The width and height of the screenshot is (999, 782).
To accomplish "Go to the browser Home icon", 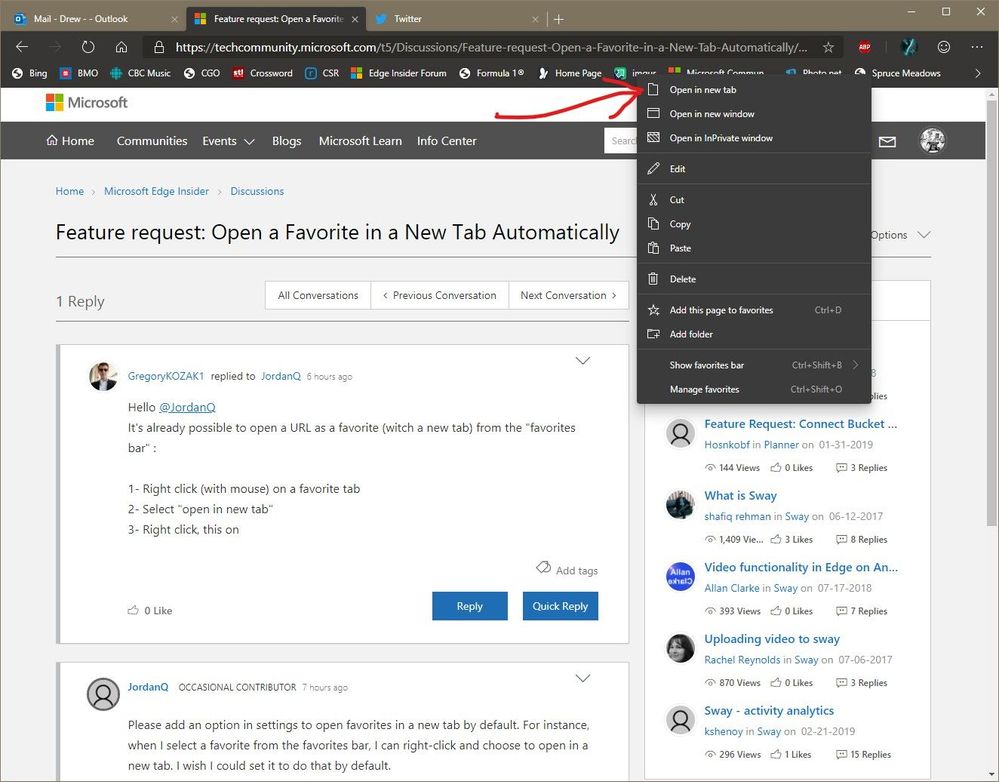I will [121, 47].
